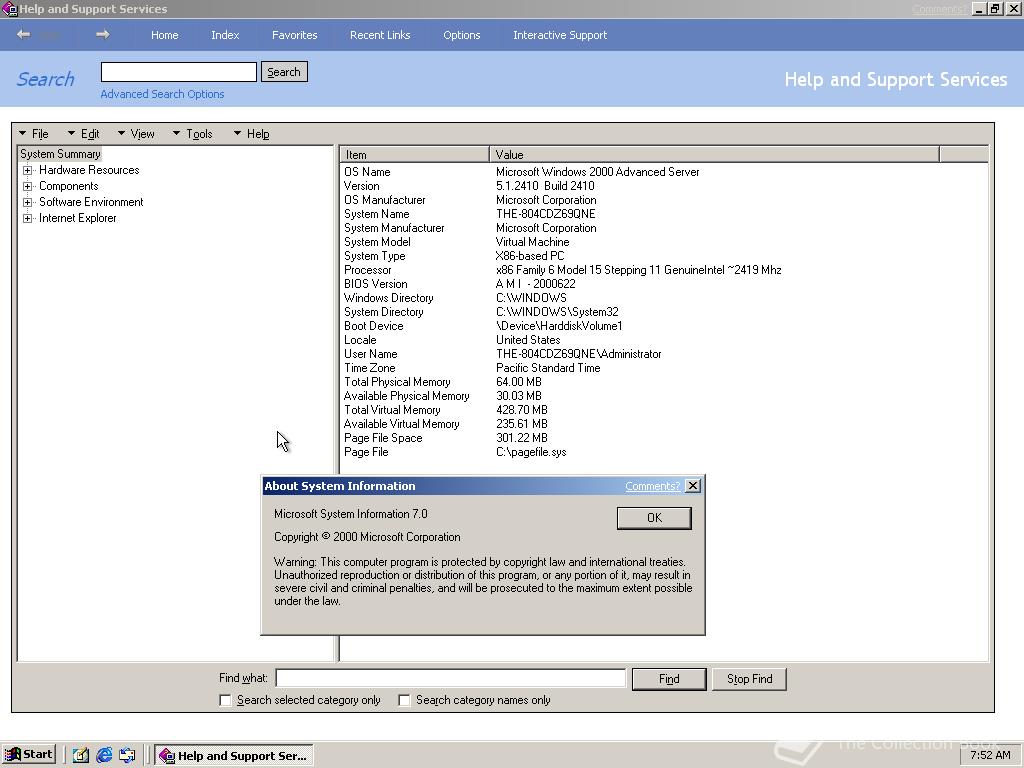
Task: Open the File dropdown menu
Action: tap(34, 134)
